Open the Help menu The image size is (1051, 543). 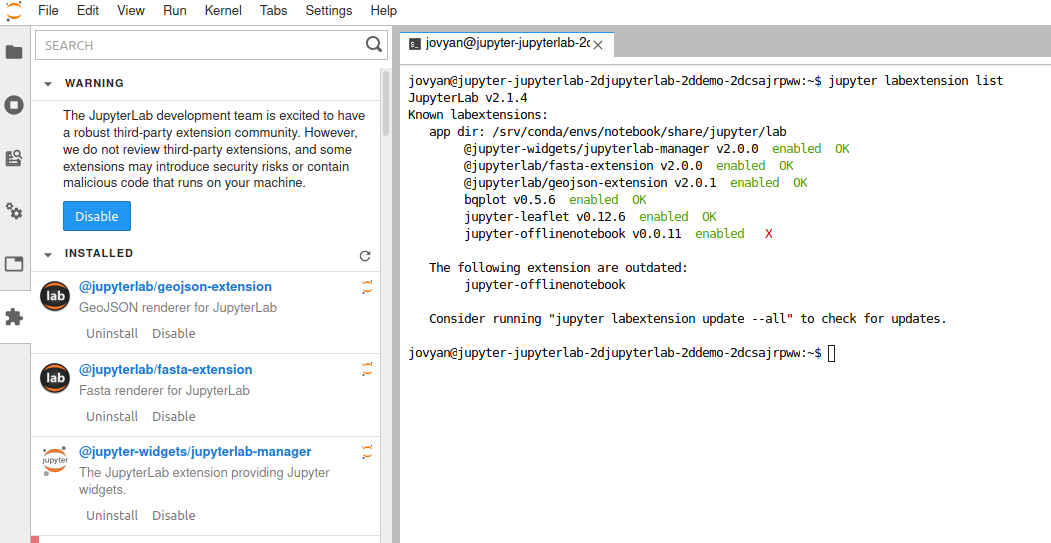[383, 11]
